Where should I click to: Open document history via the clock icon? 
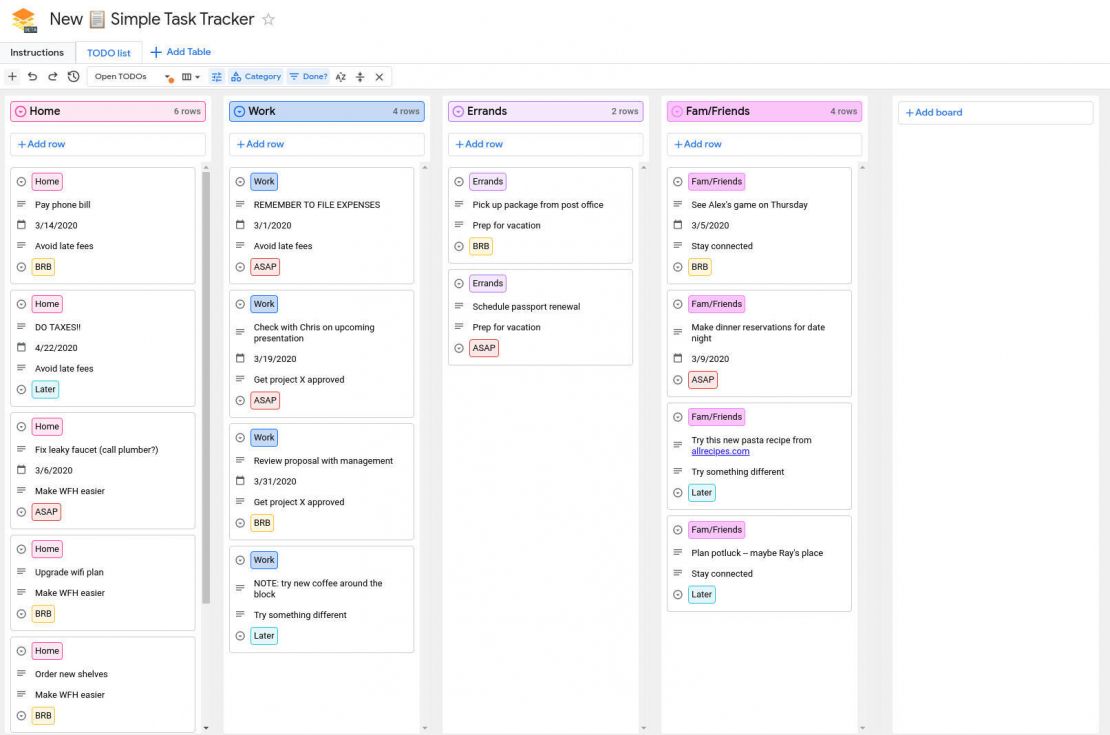[x=72, y=76]
